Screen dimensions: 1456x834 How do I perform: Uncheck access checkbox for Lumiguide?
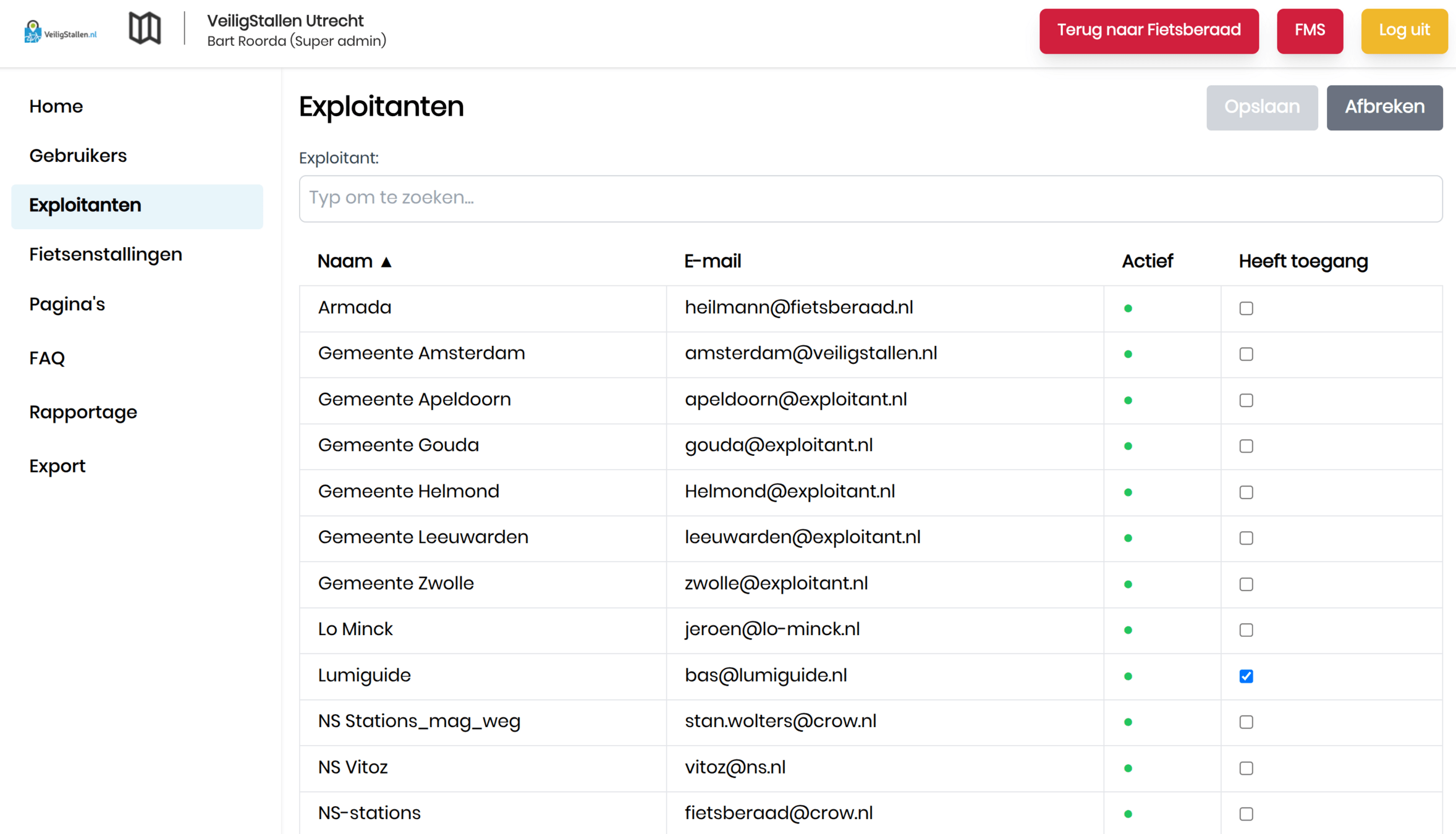(1246, 676)
